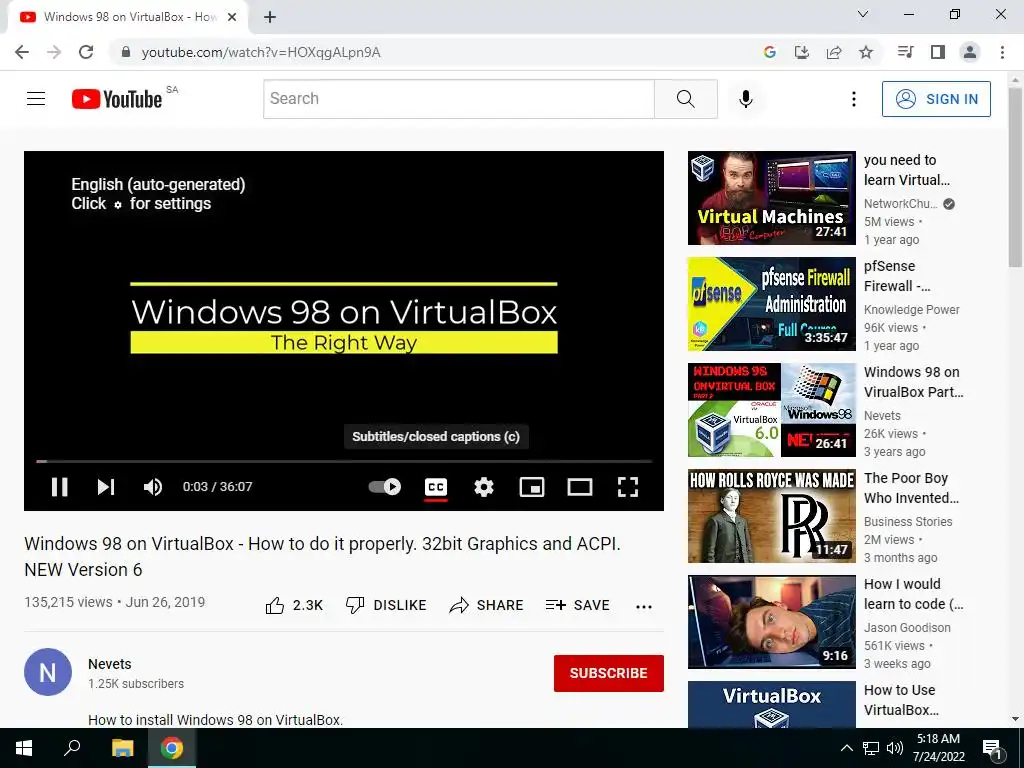Bookmark this tab star icon
Screen dimensions: 1024x768
coord(866,52)
